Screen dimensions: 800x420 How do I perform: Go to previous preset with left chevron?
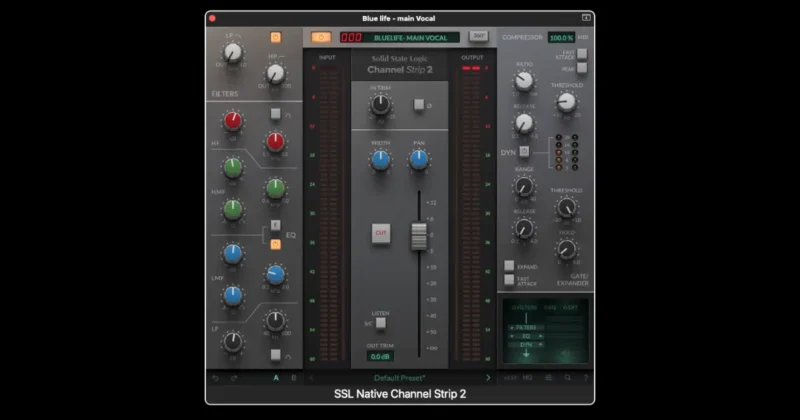pos(311,378)
